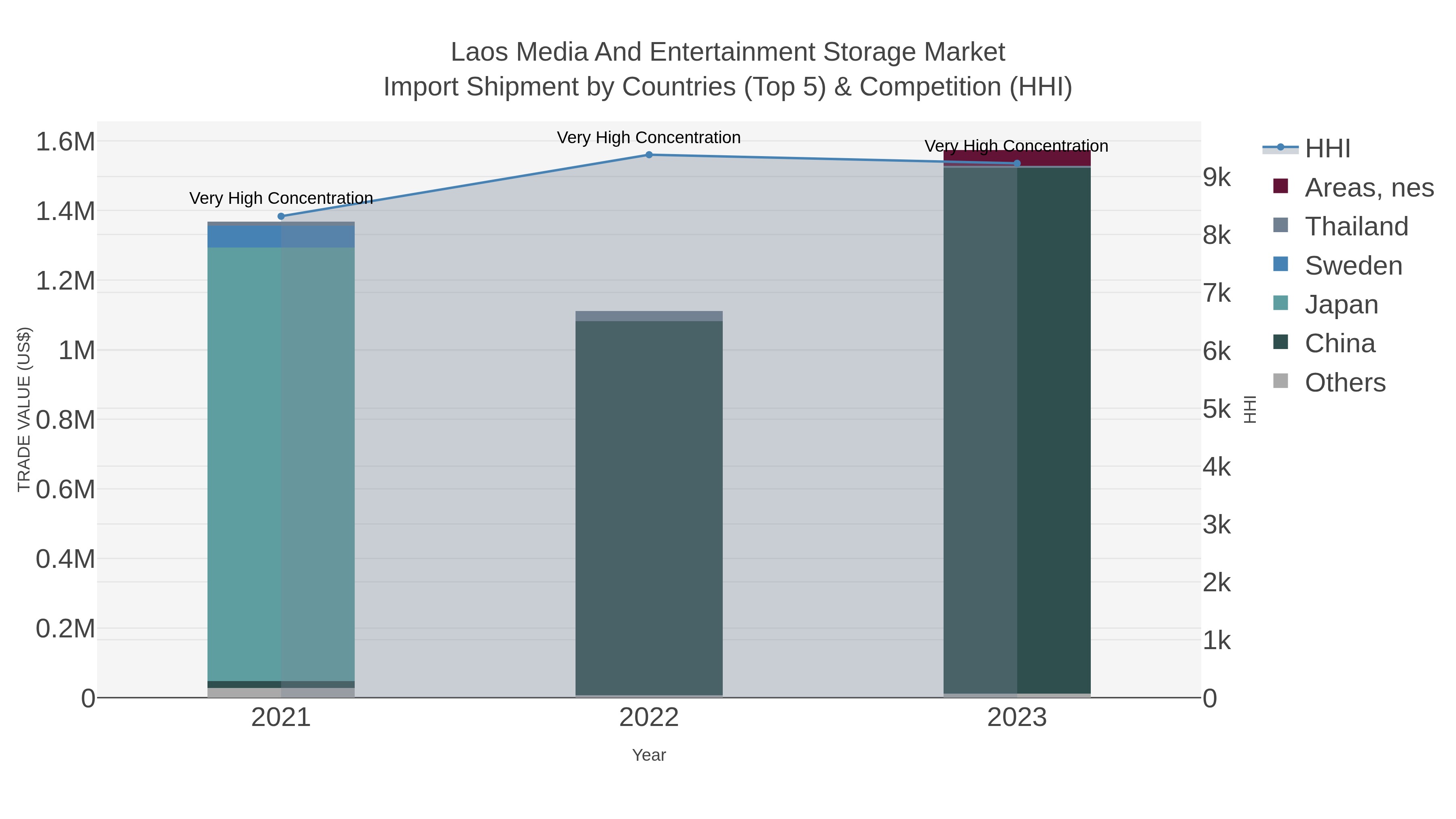Viewport: 1456px width, 819px height.
Task: Click the maroon Areas, nes legend swatch
Action: tap(1280, 186)
